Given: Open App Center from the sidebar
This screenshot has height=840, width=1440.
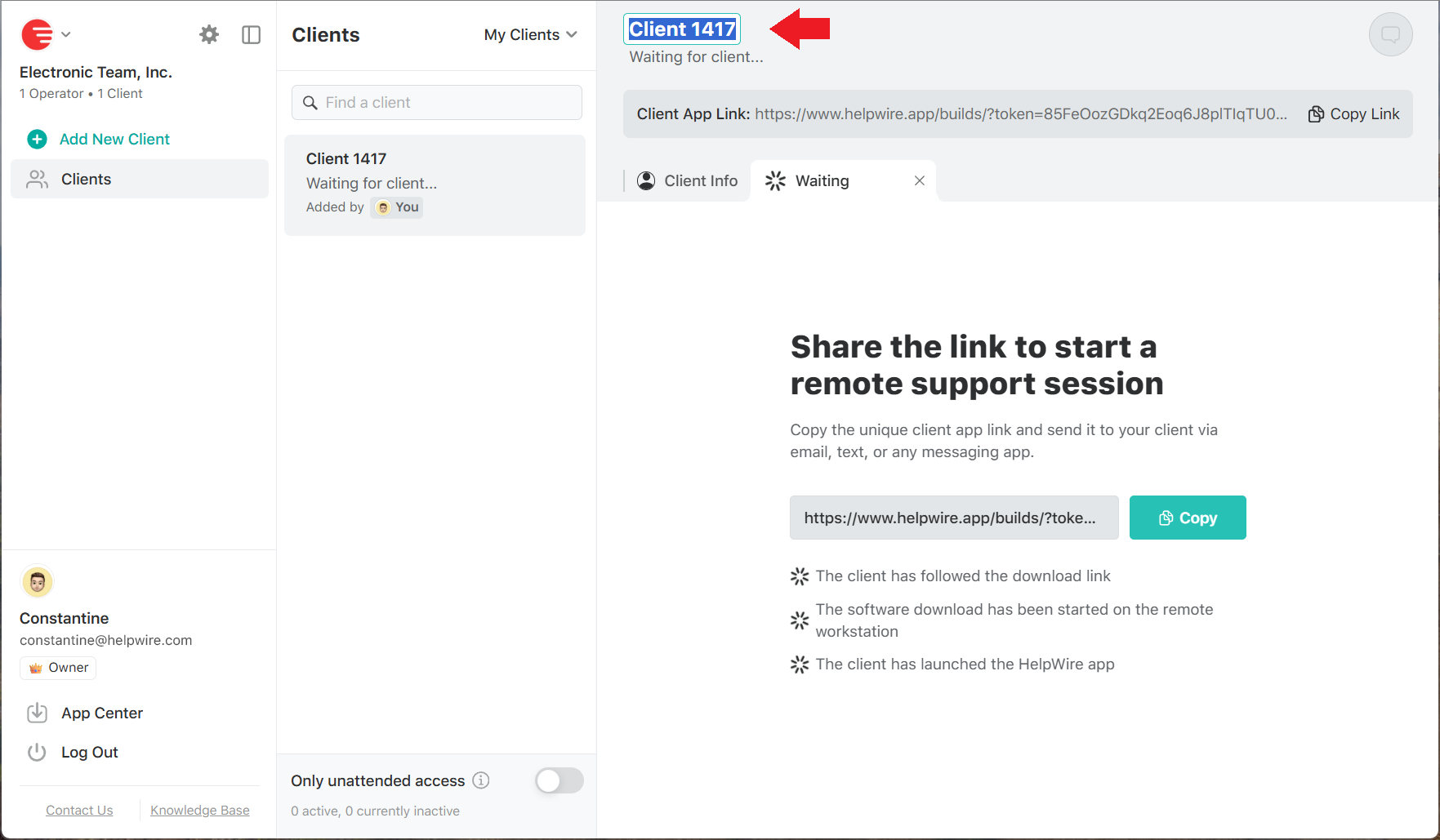Looking at the screenshot, I should click(101, 713).
